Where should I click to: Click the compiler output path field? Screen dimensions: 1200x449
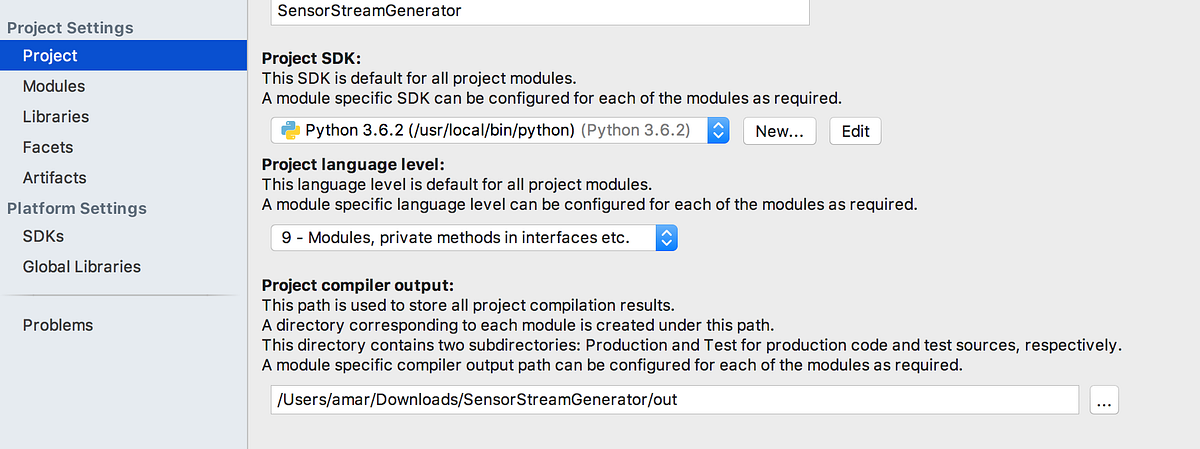675,400
